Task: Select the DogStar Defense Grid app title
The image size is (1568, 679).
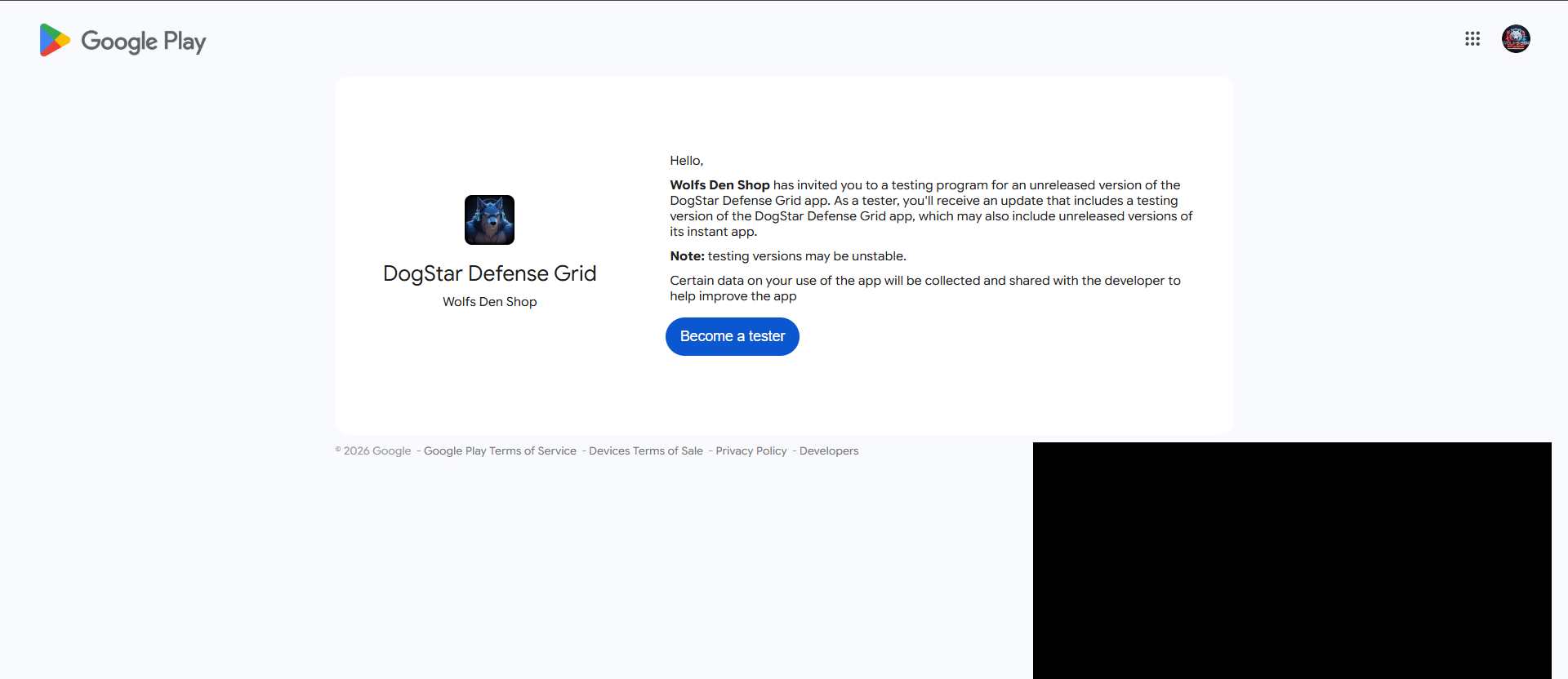Action: point(489,273)
